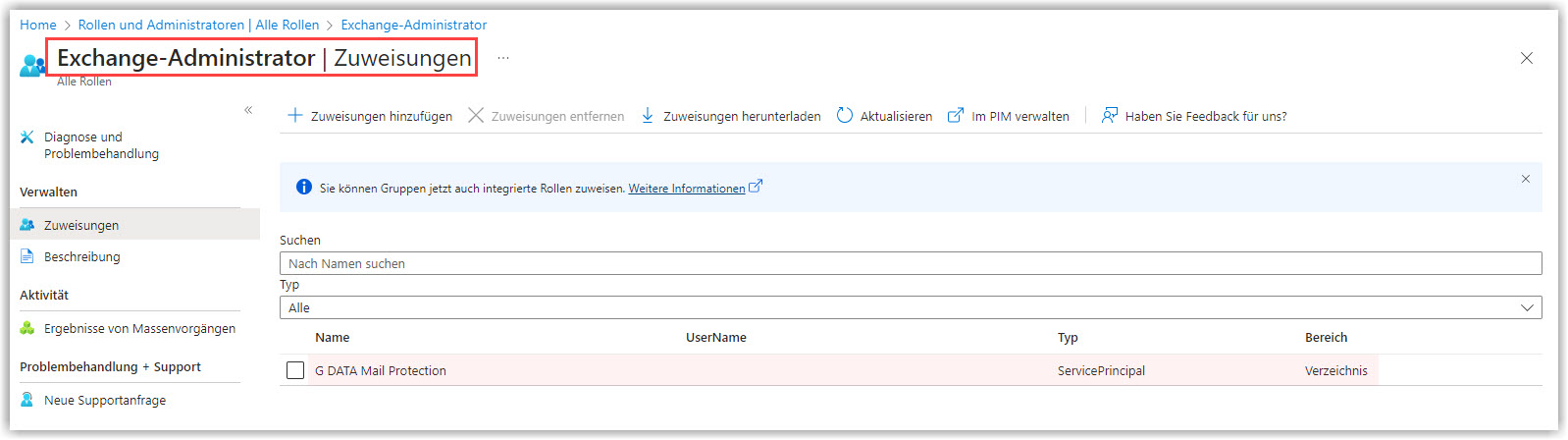Click the Beschreibung document icon
Viewport: 1568px width, 440px height.
coord(27,256)
